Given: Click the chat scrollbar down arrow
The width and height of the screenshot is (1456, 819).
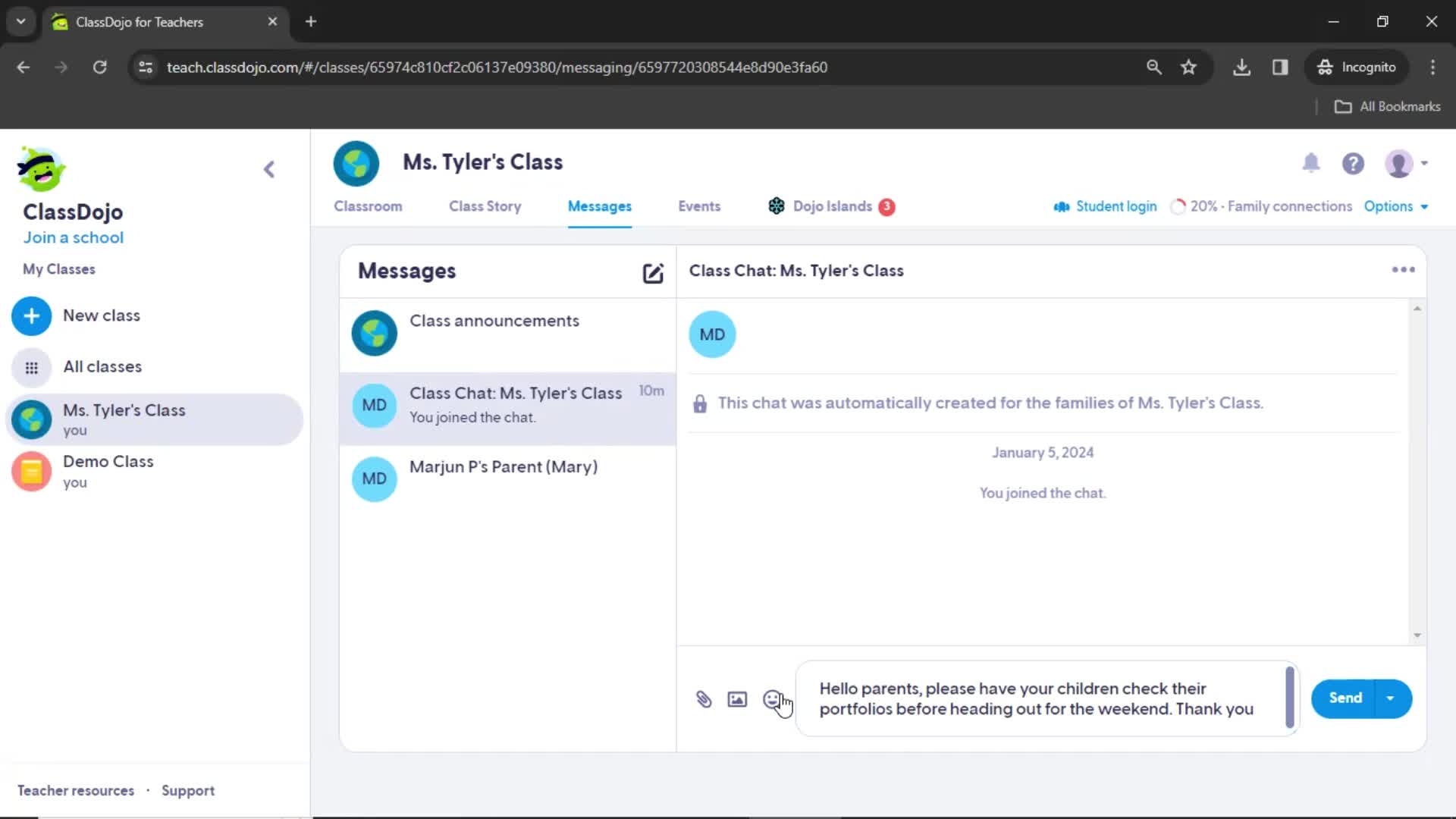Looking at the screenshot, I should (x=1417, y=635).
